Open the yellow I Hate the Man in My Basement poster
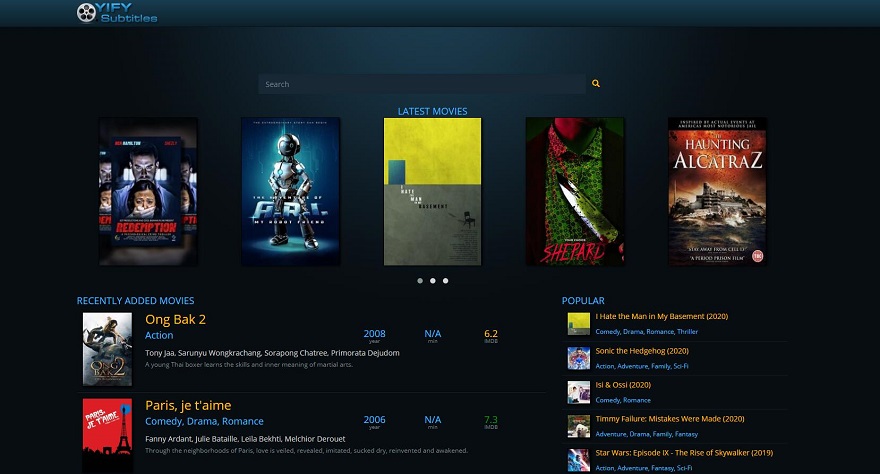 click(432, 191)
